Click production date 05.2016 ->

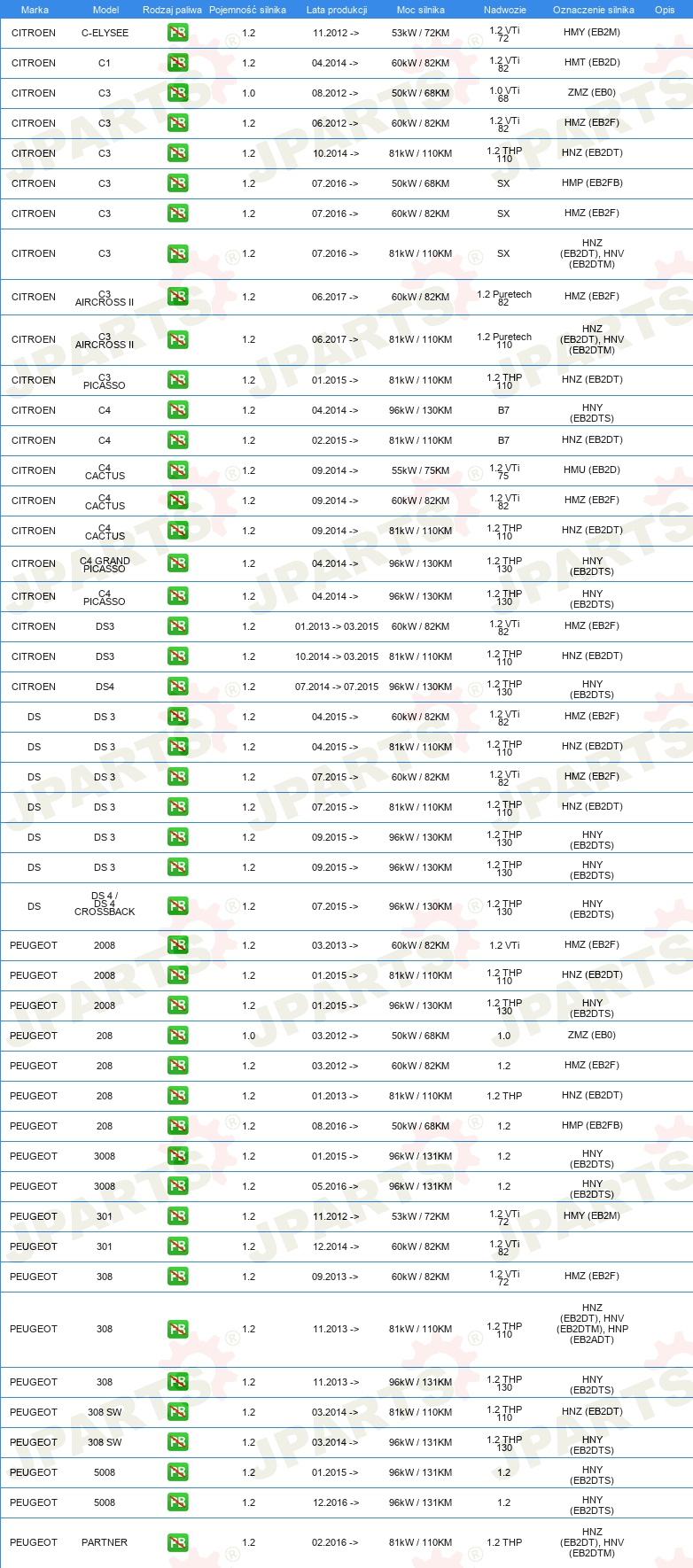(335, 1186)
